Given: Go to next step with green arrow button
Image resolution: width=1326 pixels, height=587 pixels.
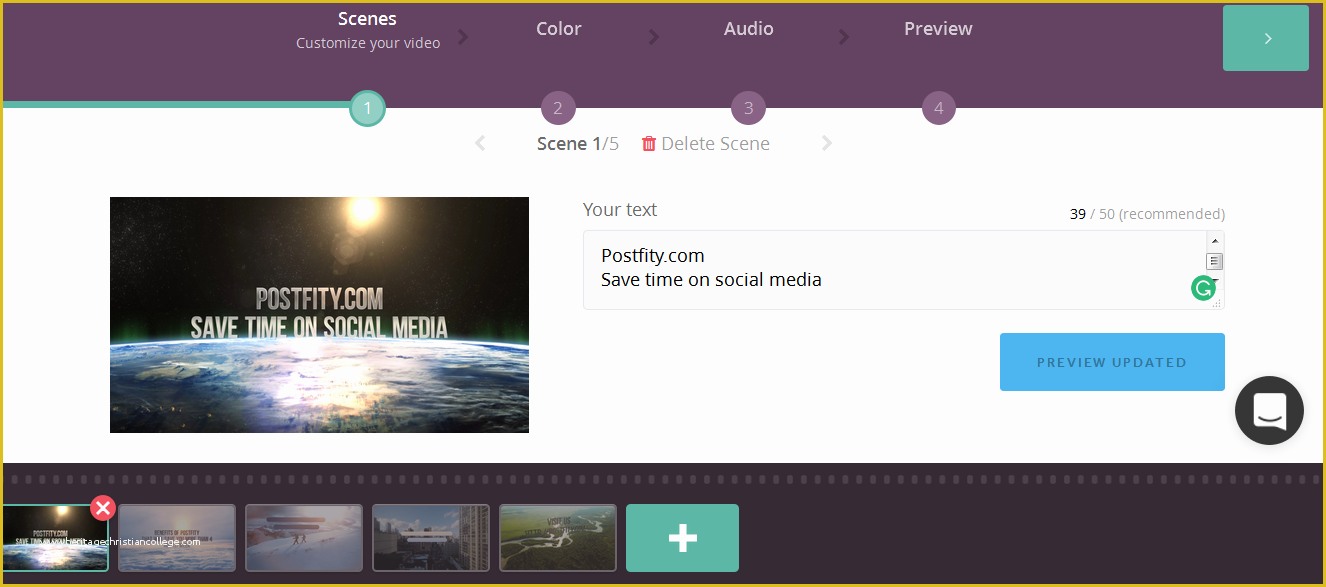Looking at the screenshot, I should click(x=1265, y=38).
